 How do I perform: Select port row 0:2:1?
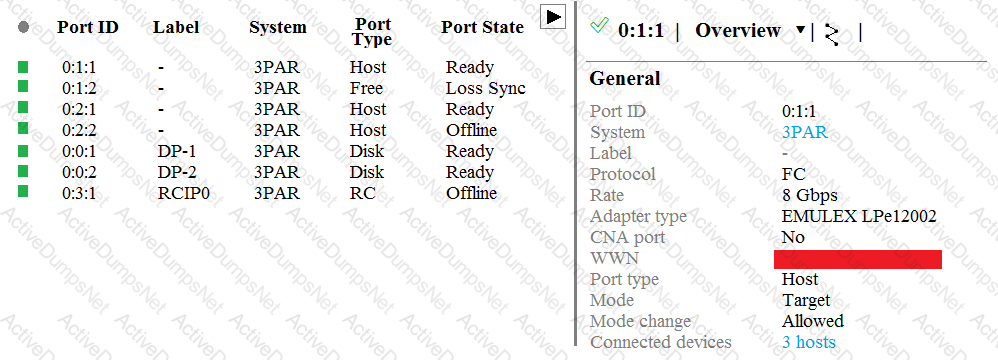(272, 109)
